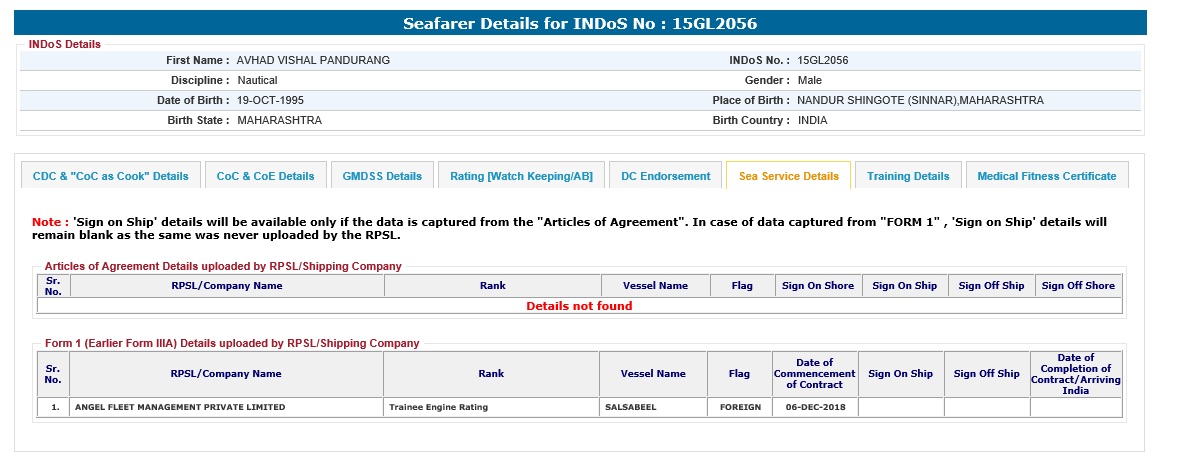Click the Sign On Shore column header
The width and height of the screenshot is (1179, 460).
(818, 286)
